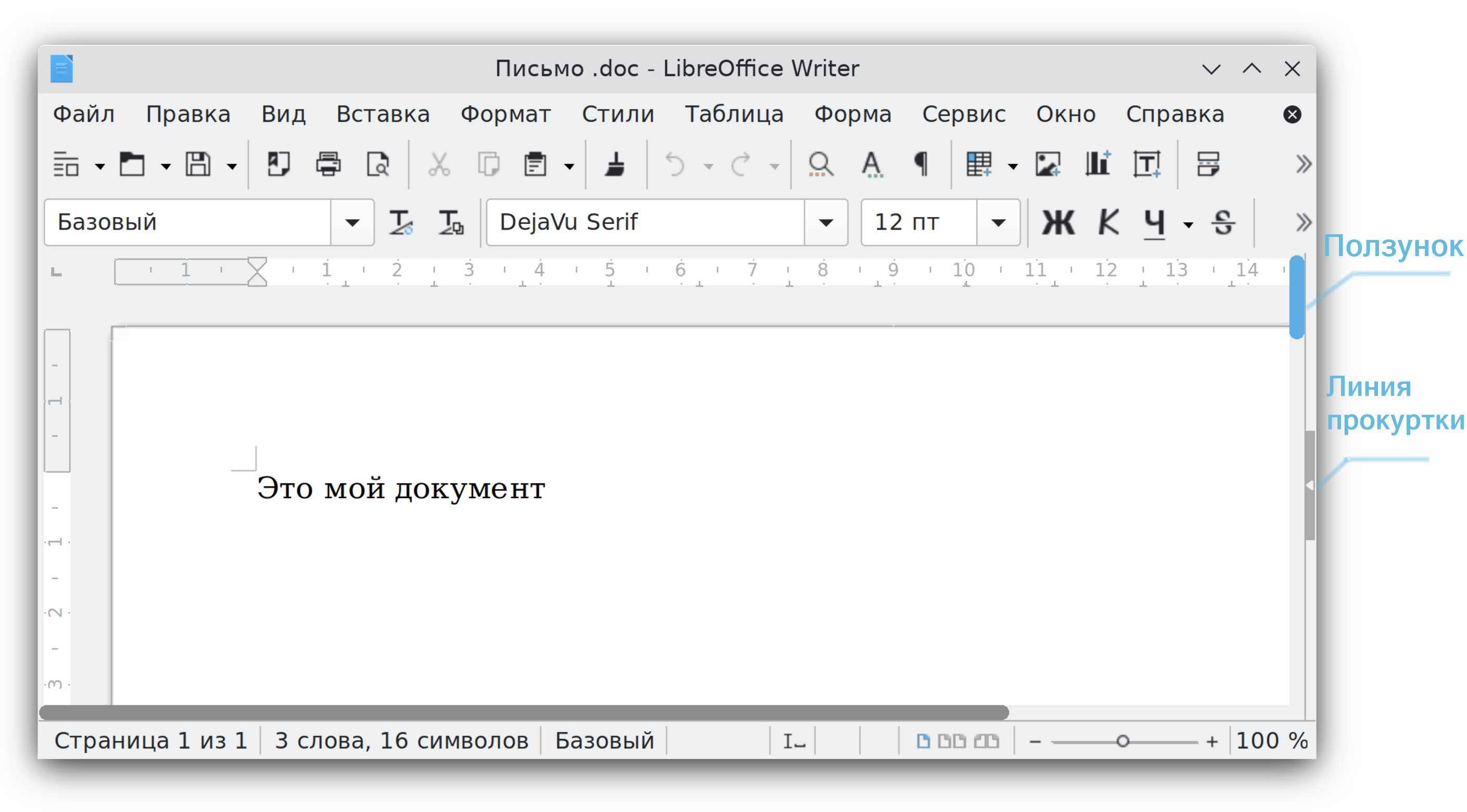Click the Insert Table icon
This screenshot has width=1467, height=812.
tap(980, 165)
